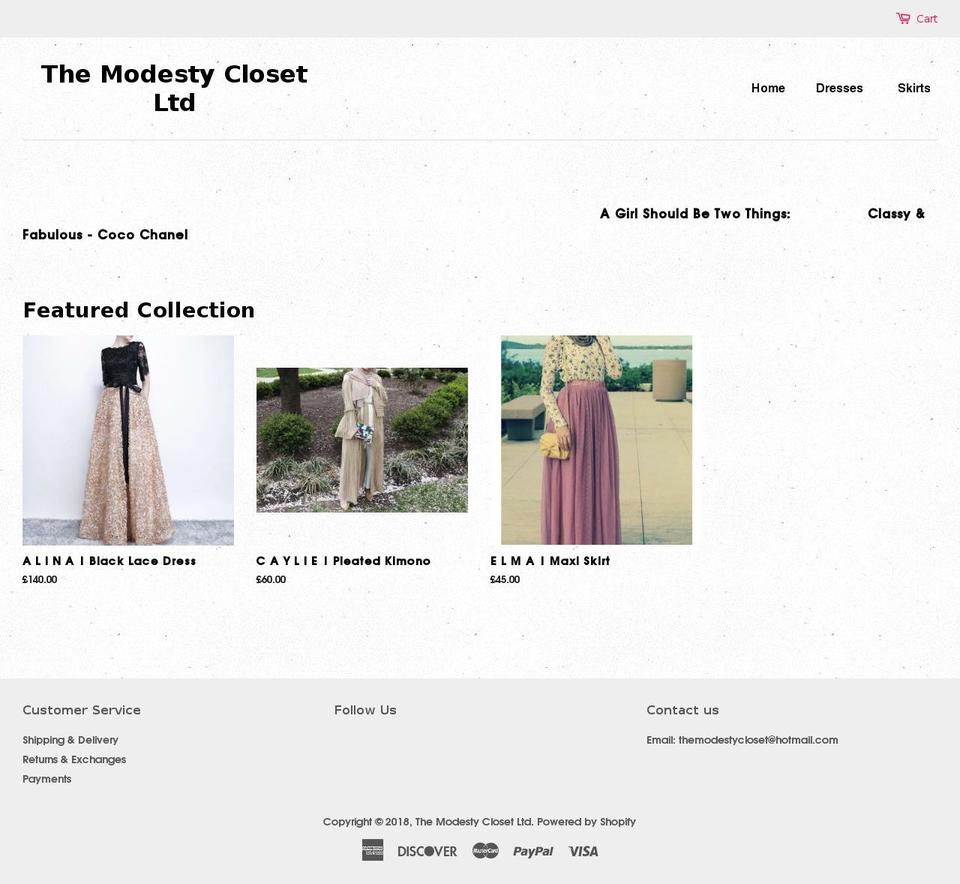The height and width of the screenshot is (884, 960).
Task: Click the MasterCard payment icon
Action: [486, 850]
